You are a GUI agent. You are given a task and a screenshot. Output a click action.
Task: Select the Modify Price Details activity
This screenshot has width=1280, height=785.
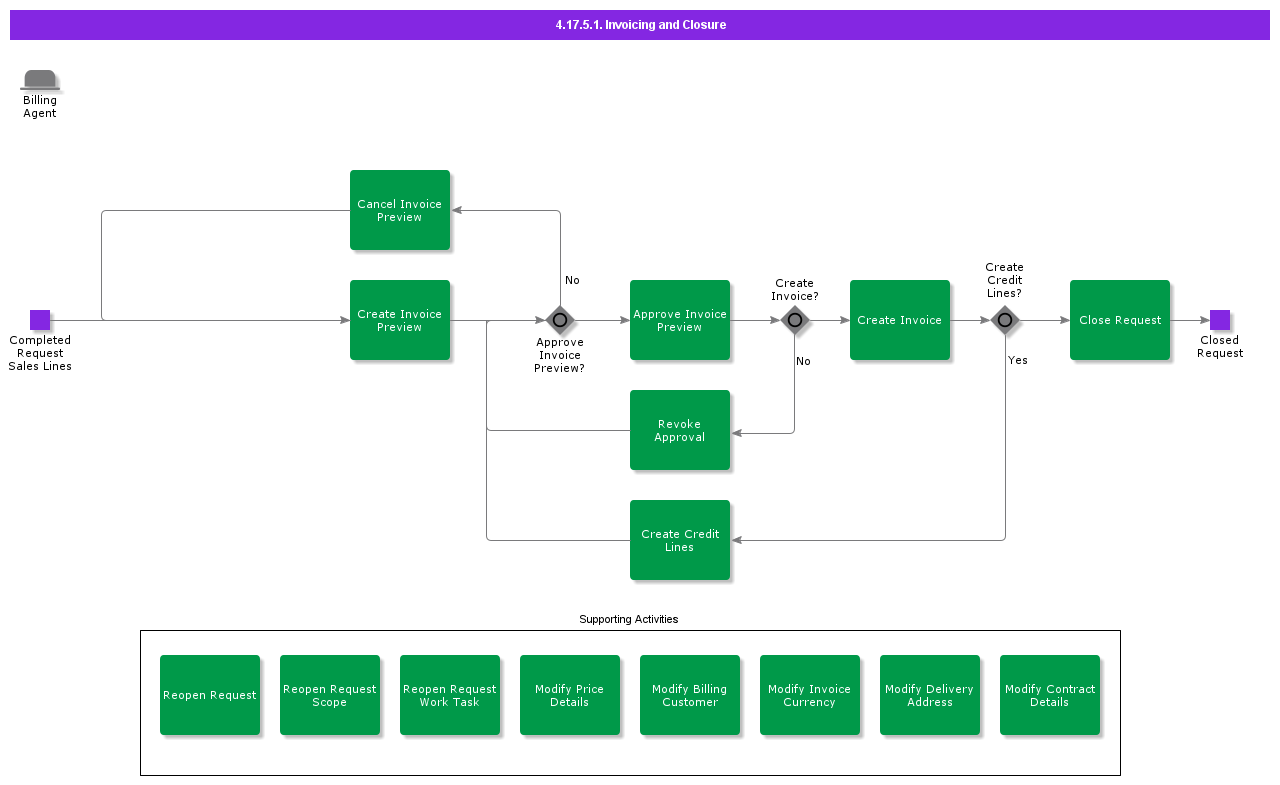pos(570,695)
